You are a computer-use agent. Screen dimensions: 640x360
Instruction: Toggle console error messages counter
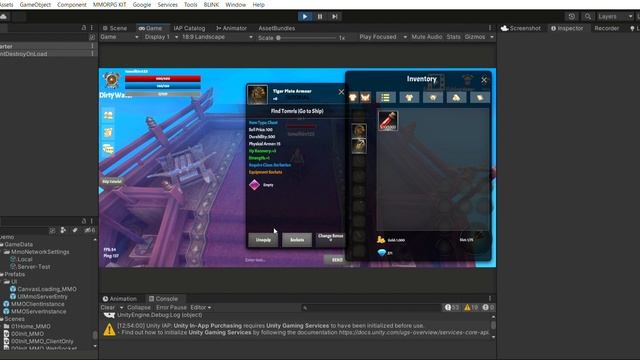pos(488,307)
